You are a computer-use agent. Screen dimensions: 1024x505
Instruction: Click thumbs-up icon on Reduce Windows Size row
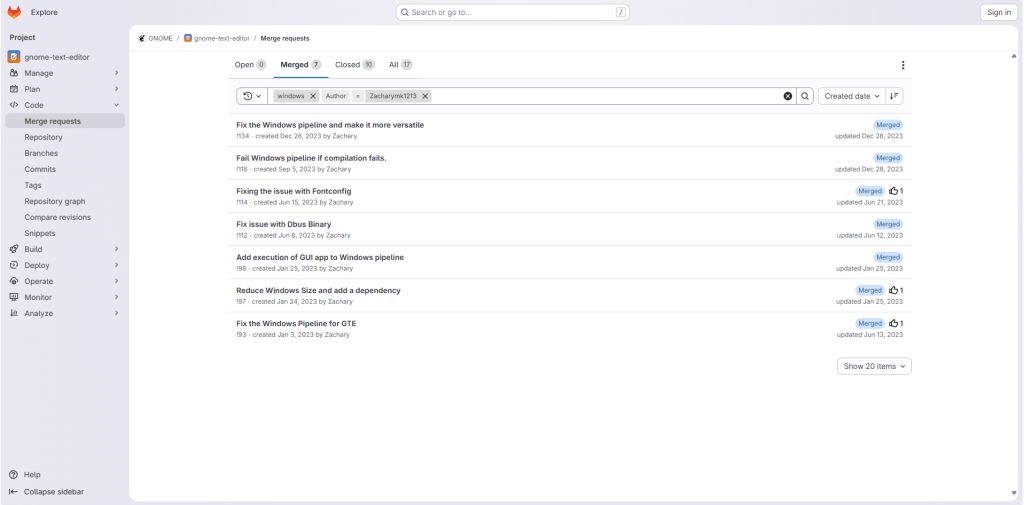(x=893, y=290)
